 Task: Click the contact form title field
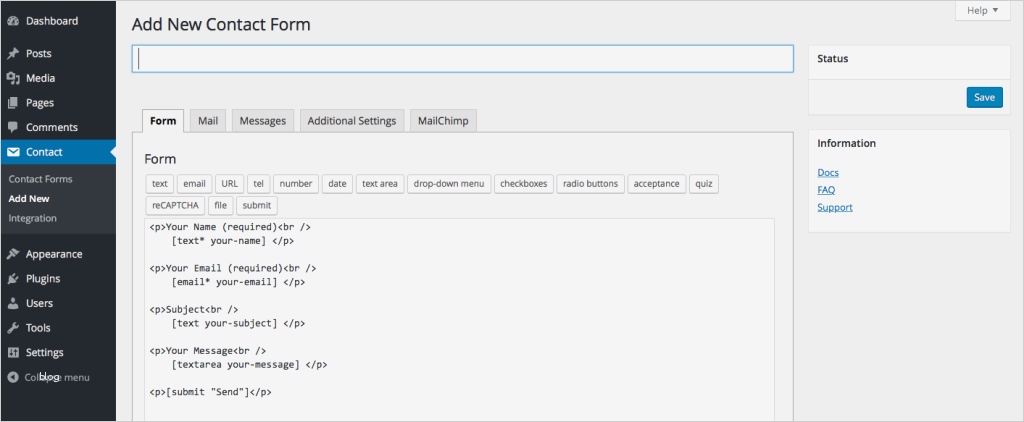[x=462, y=59]
